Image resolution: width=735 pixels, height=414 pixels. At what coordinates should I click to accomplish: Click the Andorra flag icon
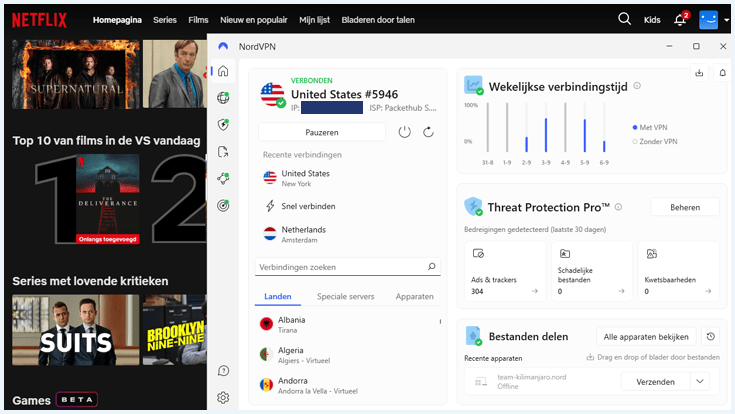pos(266,385)
